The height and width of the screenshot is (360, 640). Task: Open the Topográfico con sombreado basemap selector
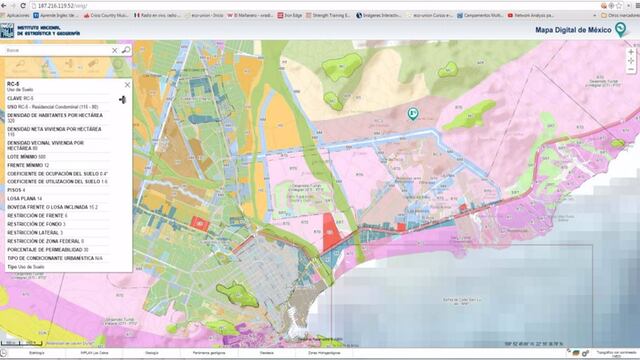[x=616, y=353]
